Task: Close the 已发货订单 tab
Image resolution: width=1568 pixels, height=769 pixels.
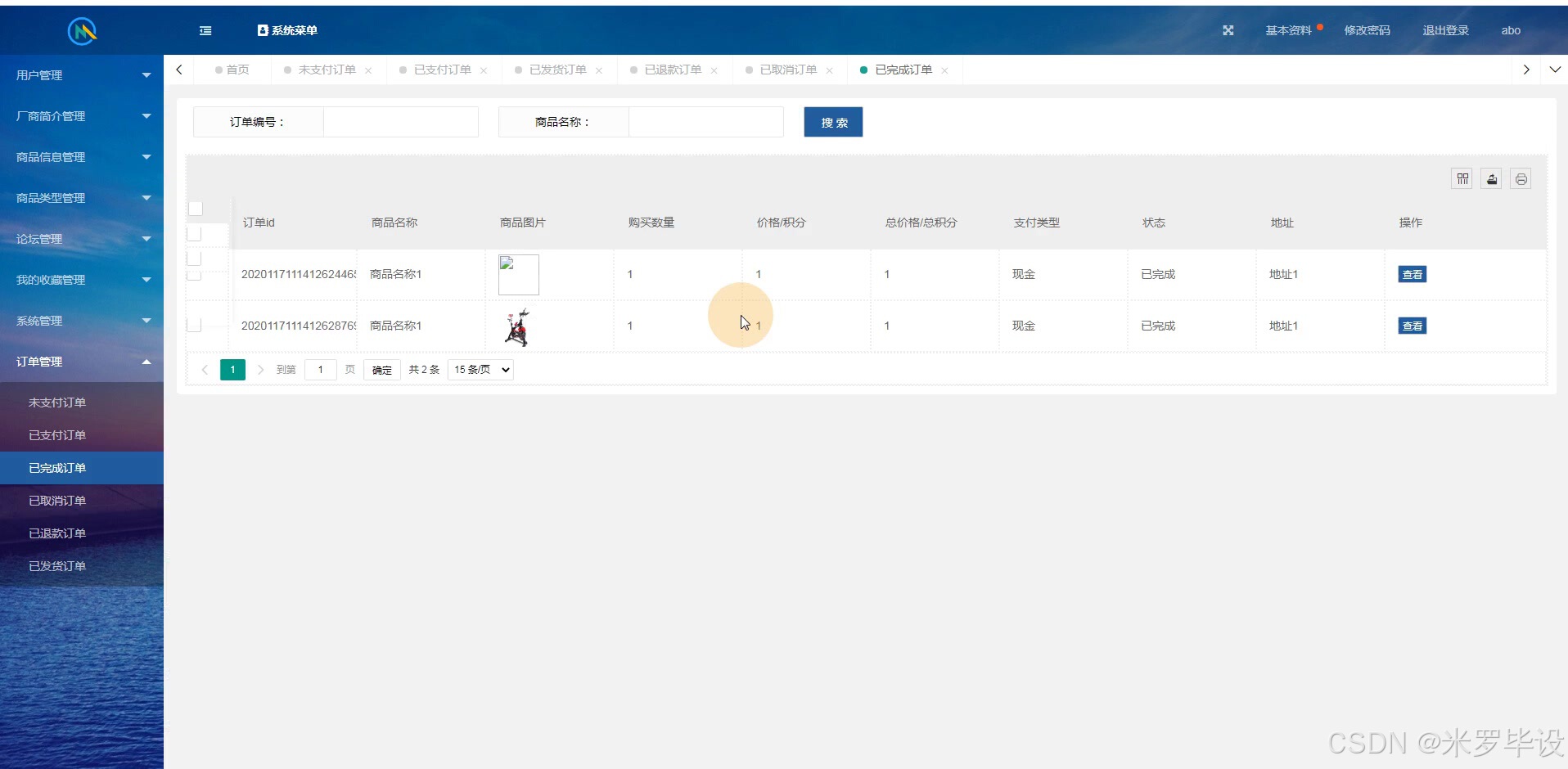Action: (x=599, y=70)
